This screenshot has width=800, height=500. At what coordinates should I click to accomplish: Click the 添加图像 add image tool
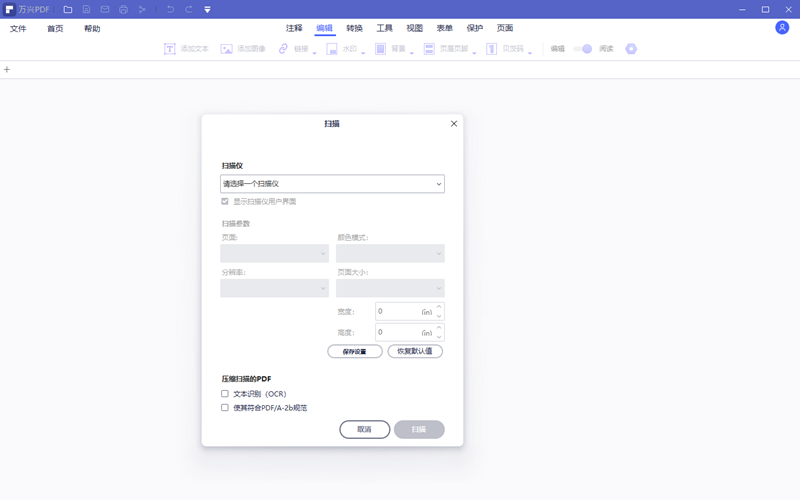click(243, 48)
